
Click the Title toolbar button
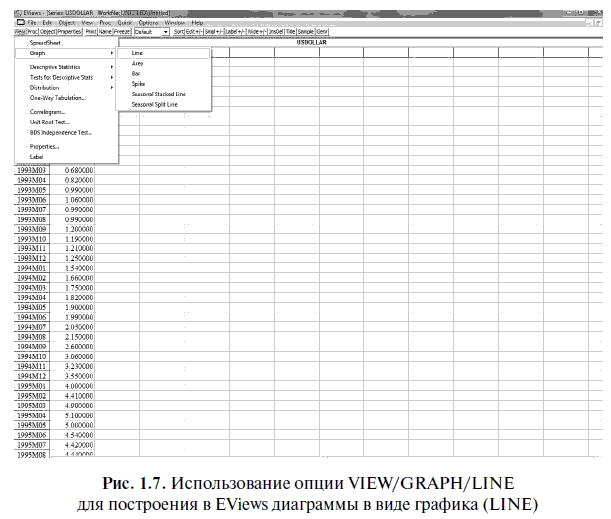[291, 32]
